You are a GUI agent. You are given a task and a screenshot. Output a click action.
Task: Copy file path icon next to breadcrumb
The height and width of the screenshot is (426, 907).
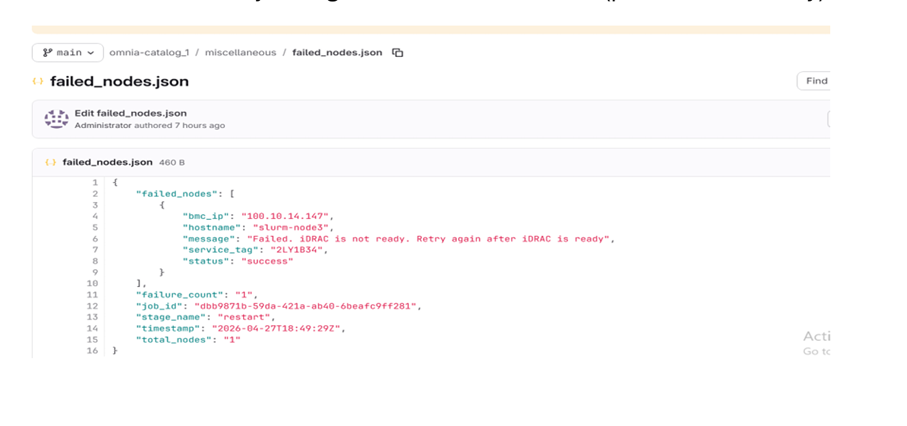tap(397, 53)
